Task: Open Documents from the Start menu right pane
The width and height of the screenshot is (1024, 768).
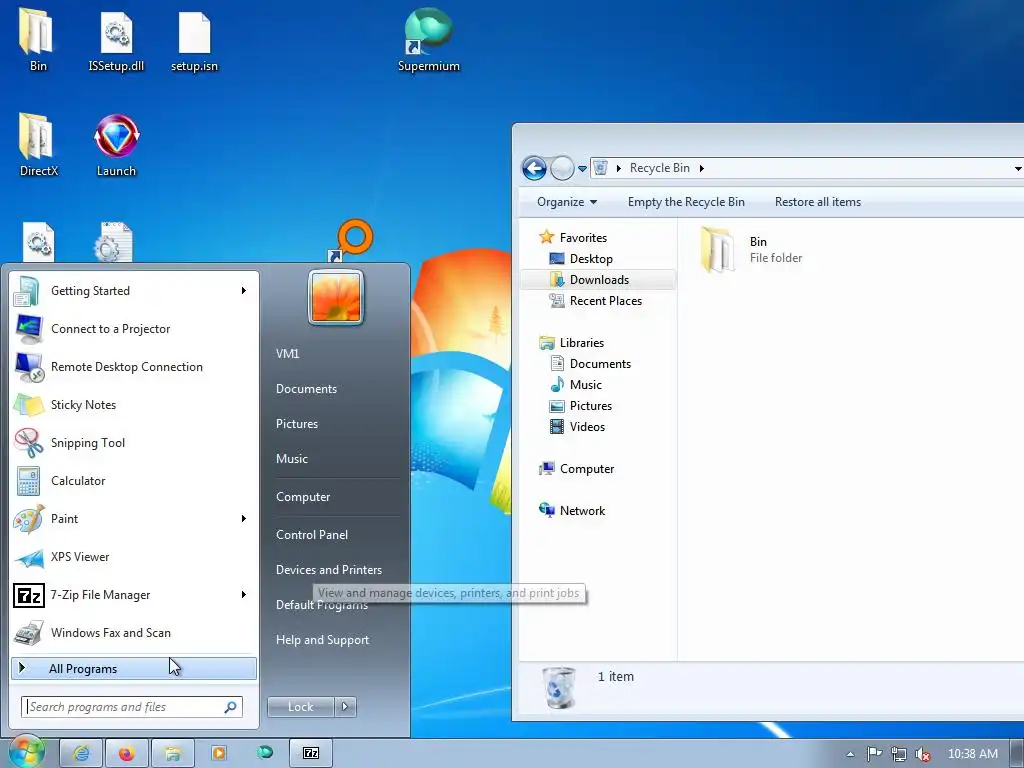Action: coord(306,389)
